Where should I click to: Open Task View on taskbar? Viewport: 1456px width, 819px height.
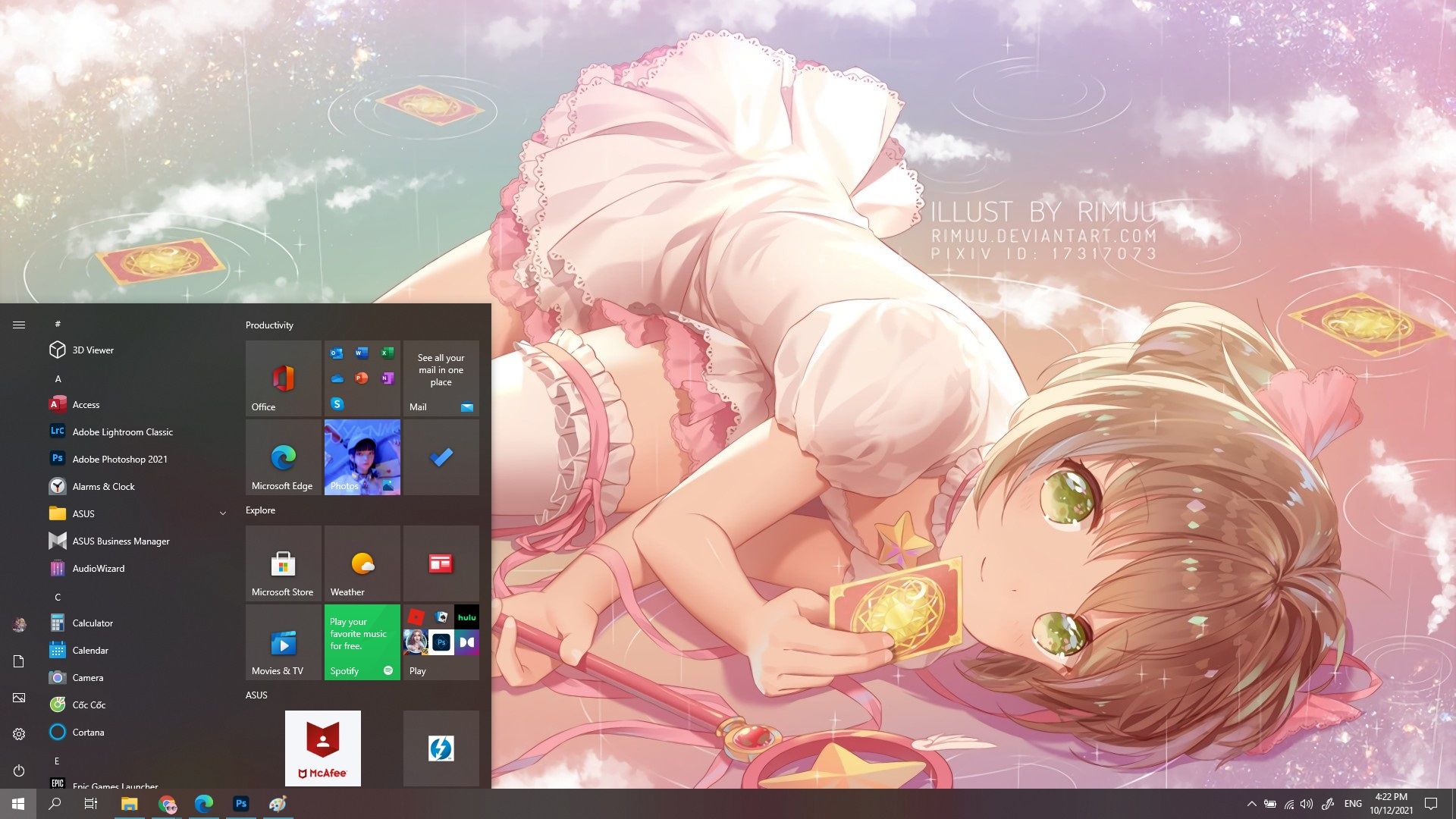[91, 804]
